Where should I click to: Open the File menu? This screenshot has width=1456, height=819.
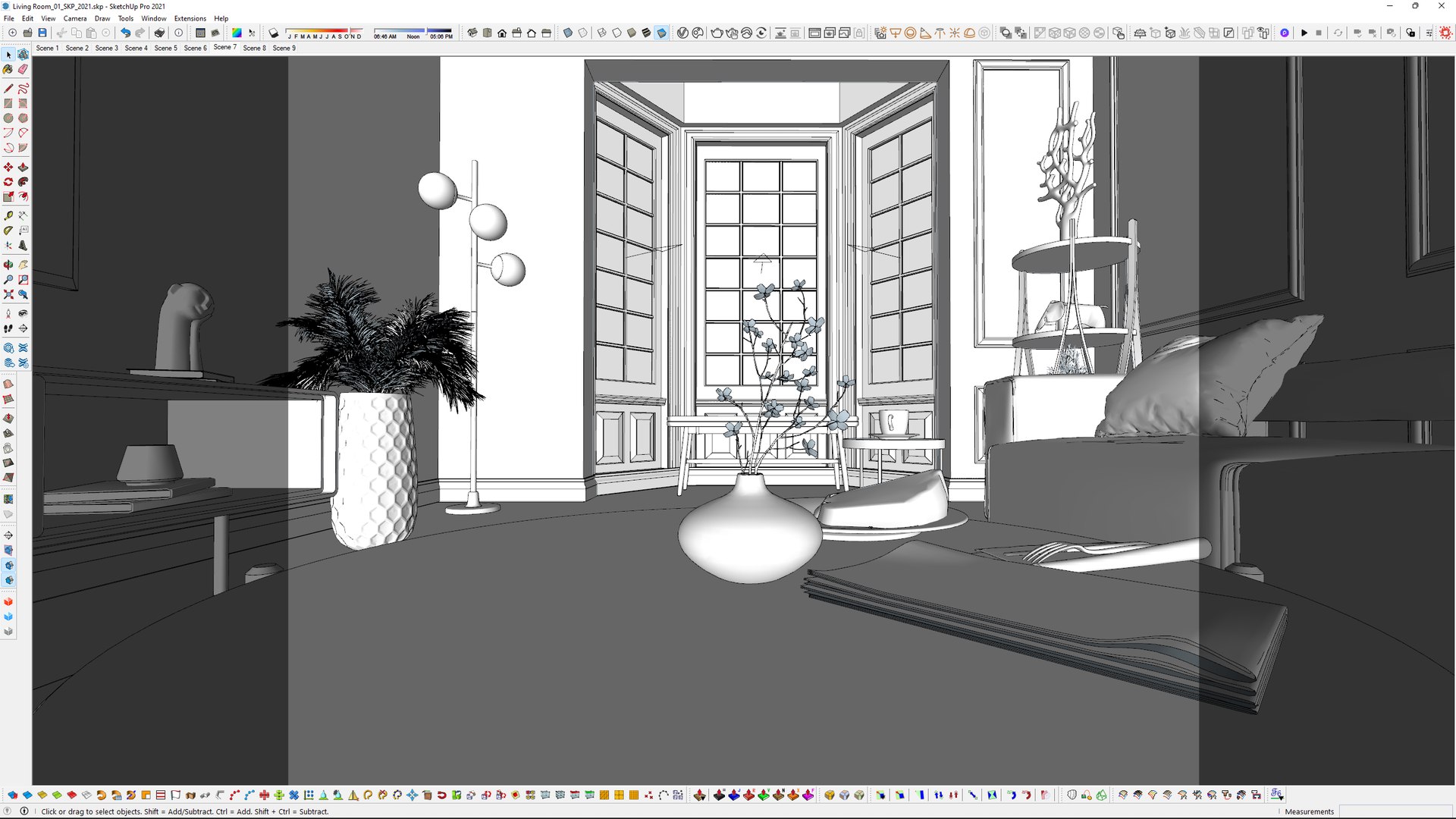tap(9, 18)
